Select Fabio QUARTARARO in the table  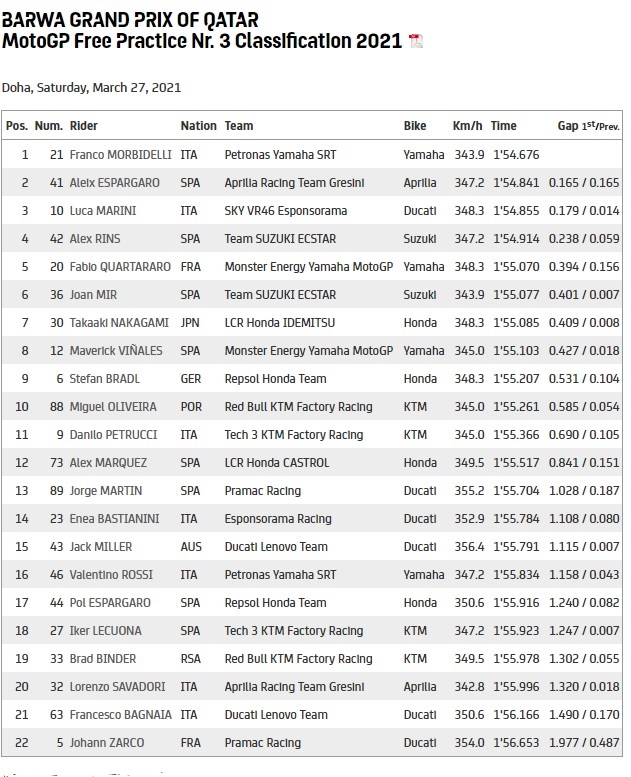122,267
